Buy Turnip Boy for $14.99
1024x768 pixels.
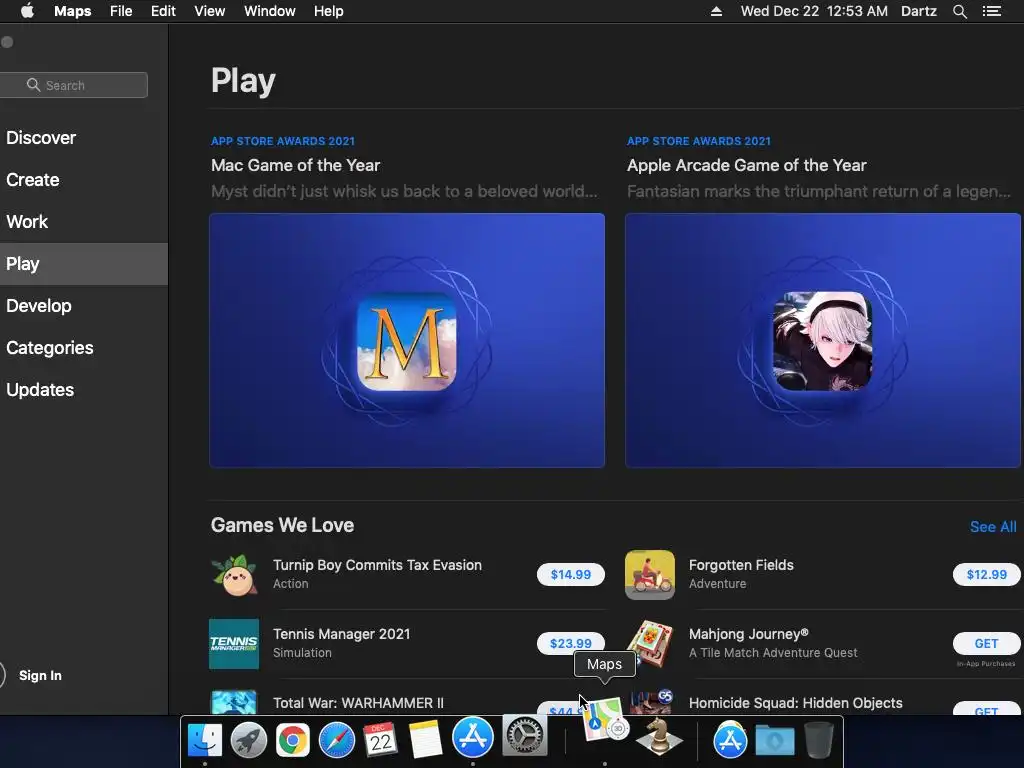[x=571, y=575]
